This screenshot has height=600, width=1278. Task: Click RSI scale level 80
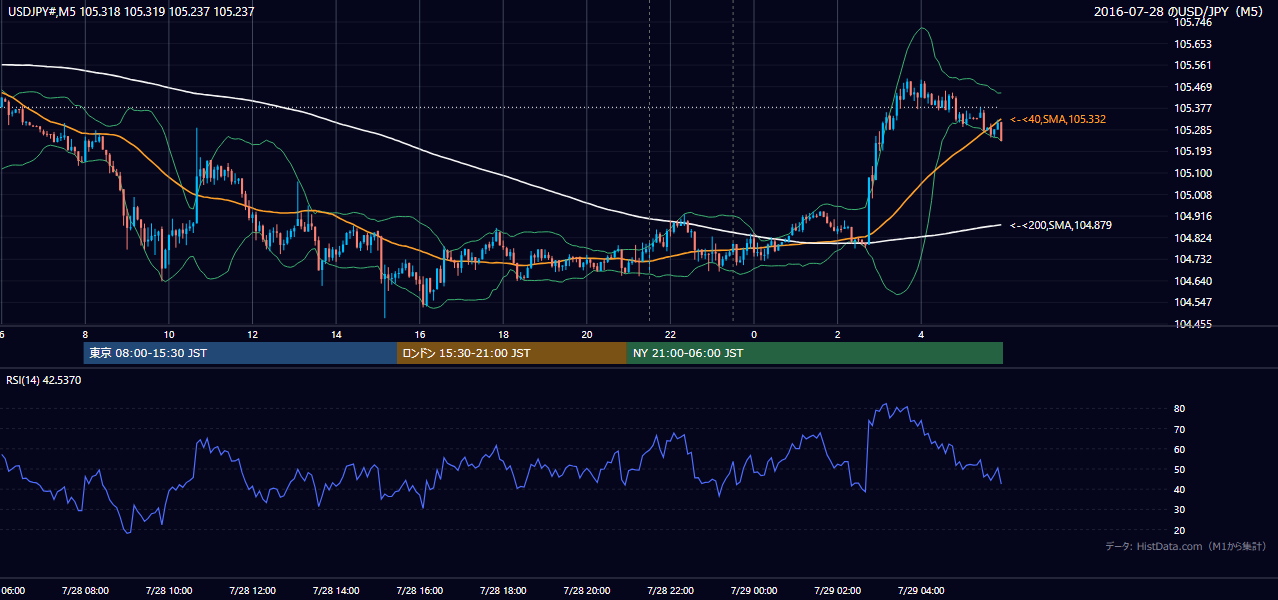point(1180,409)
